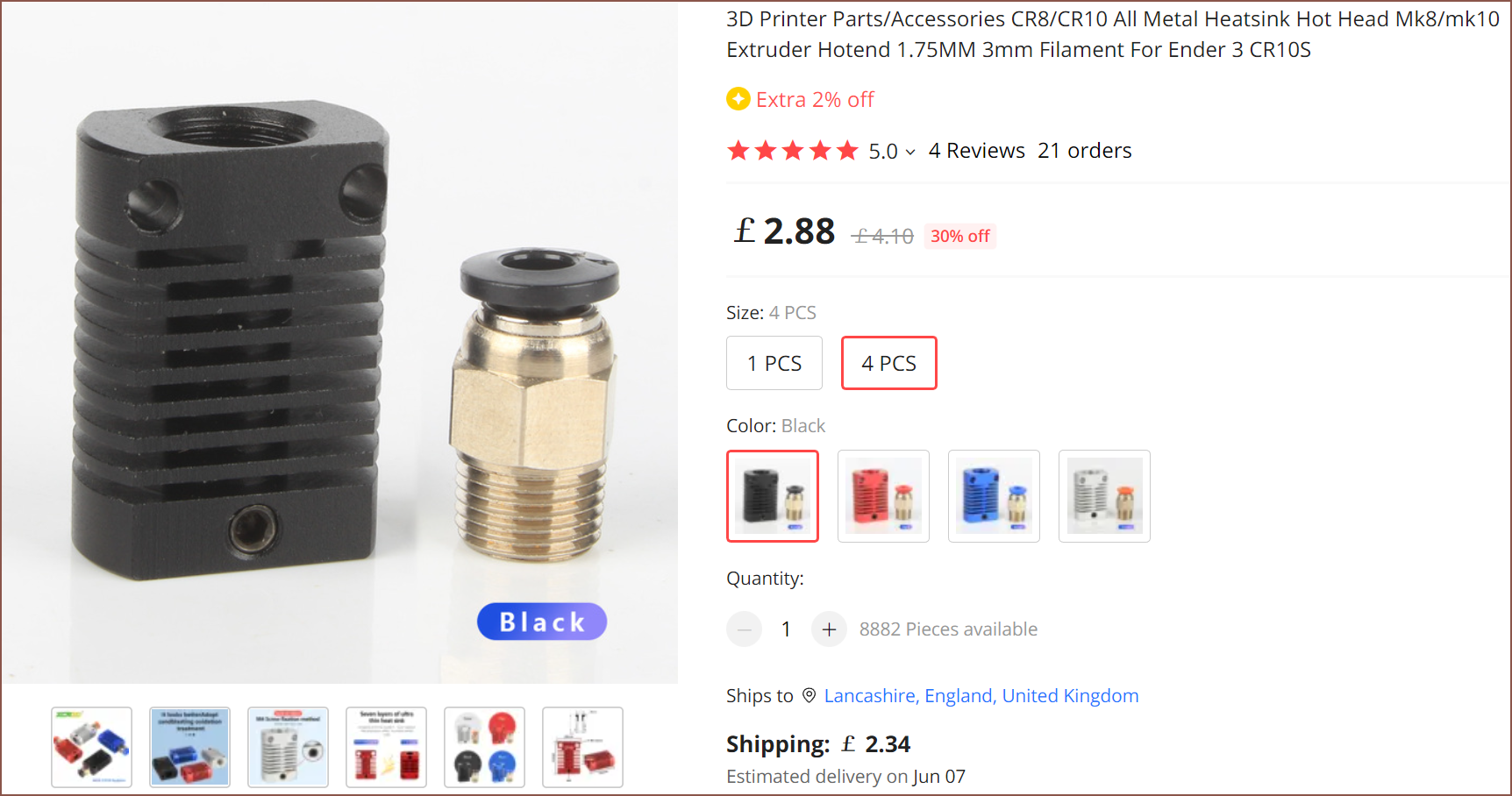
Task: View third thumbnail showing silver heatsink
Action: click(x=288, y=747)
